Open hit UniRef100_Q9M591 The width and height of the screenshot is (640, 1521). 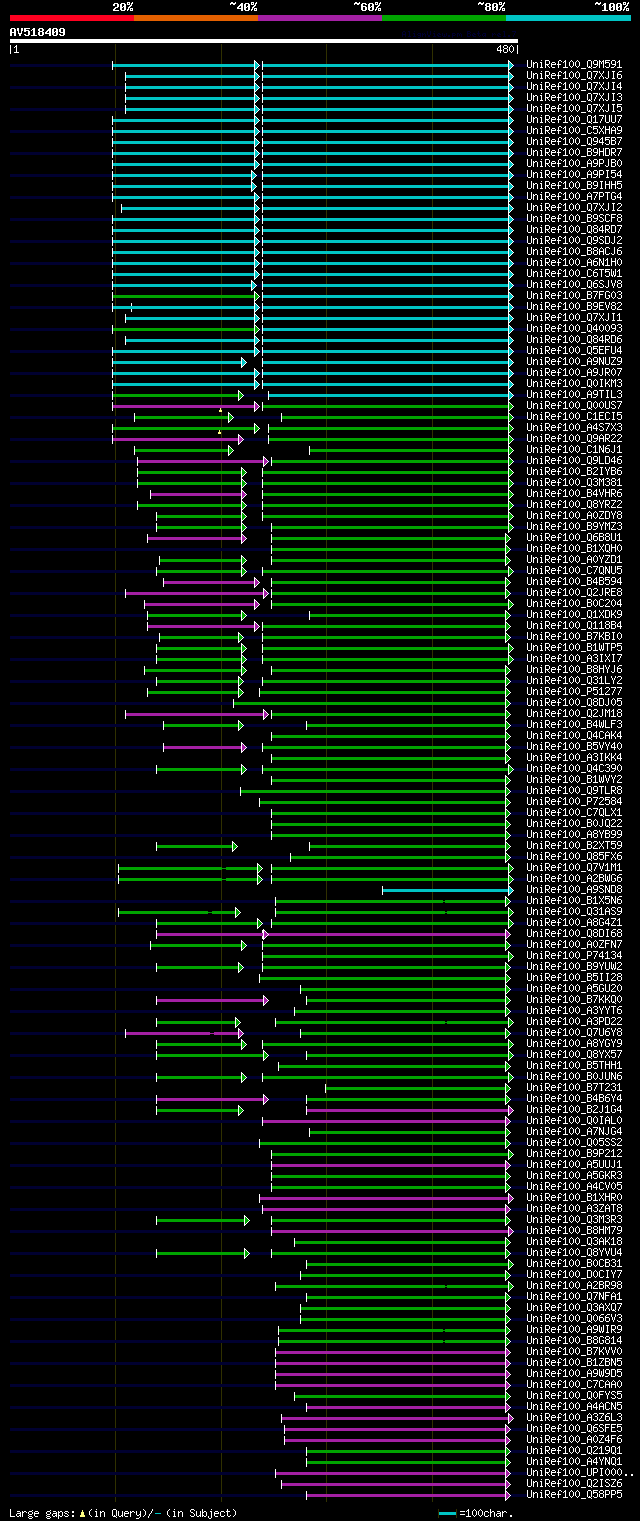(x=574, y=64)
